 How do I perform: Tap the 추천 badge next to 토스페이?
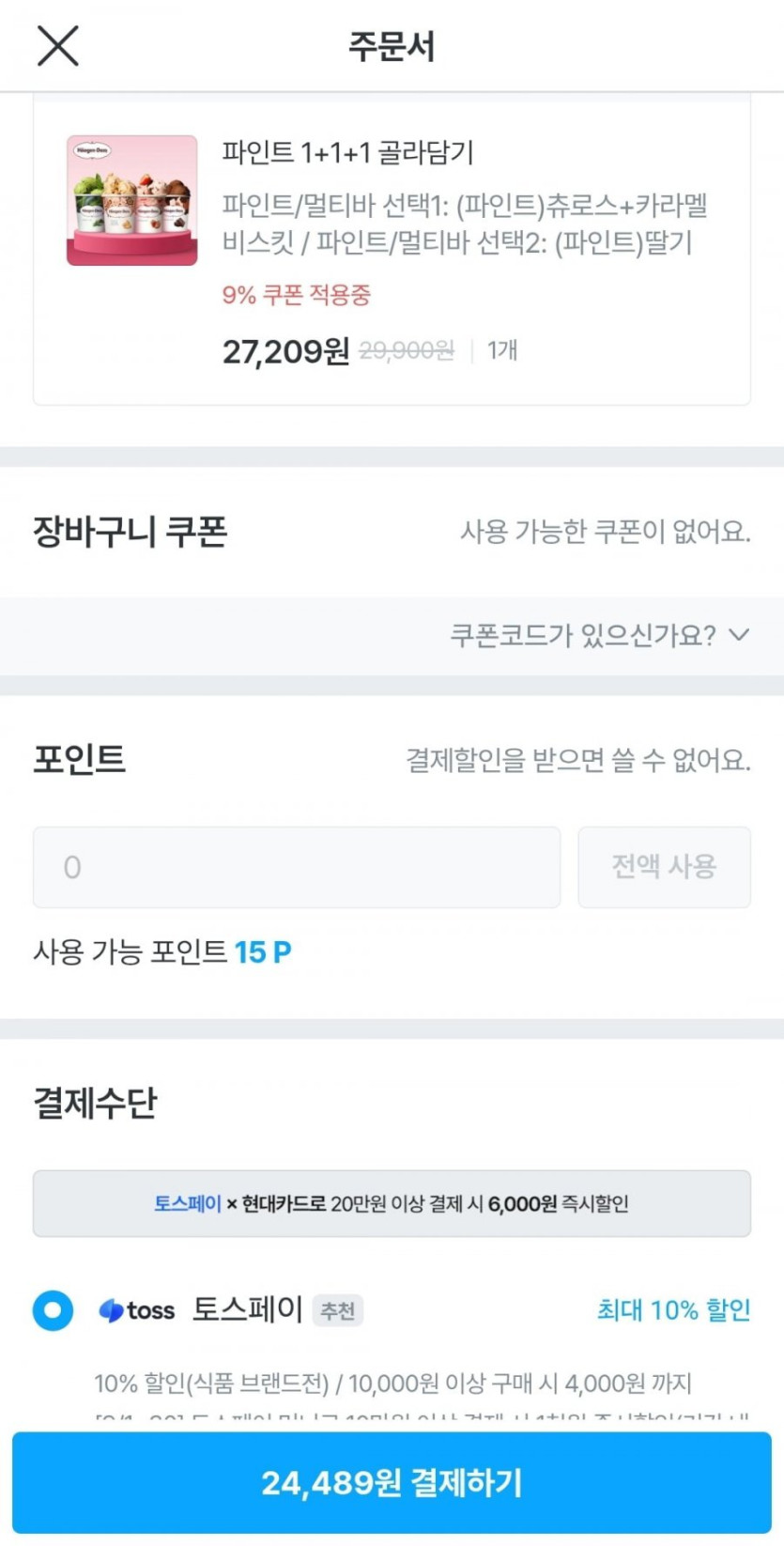click(x=337, y=1310)
